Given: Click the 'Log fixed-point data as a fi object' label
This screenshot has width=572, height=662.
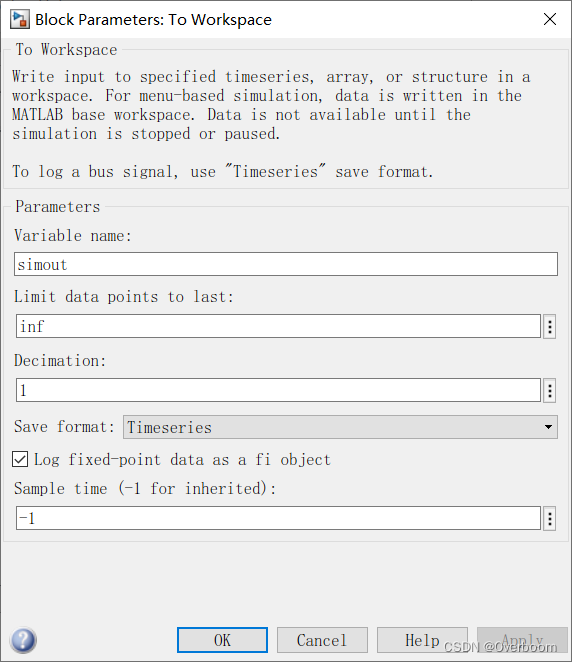Looking at the screenshot, I should coord(182,459).
